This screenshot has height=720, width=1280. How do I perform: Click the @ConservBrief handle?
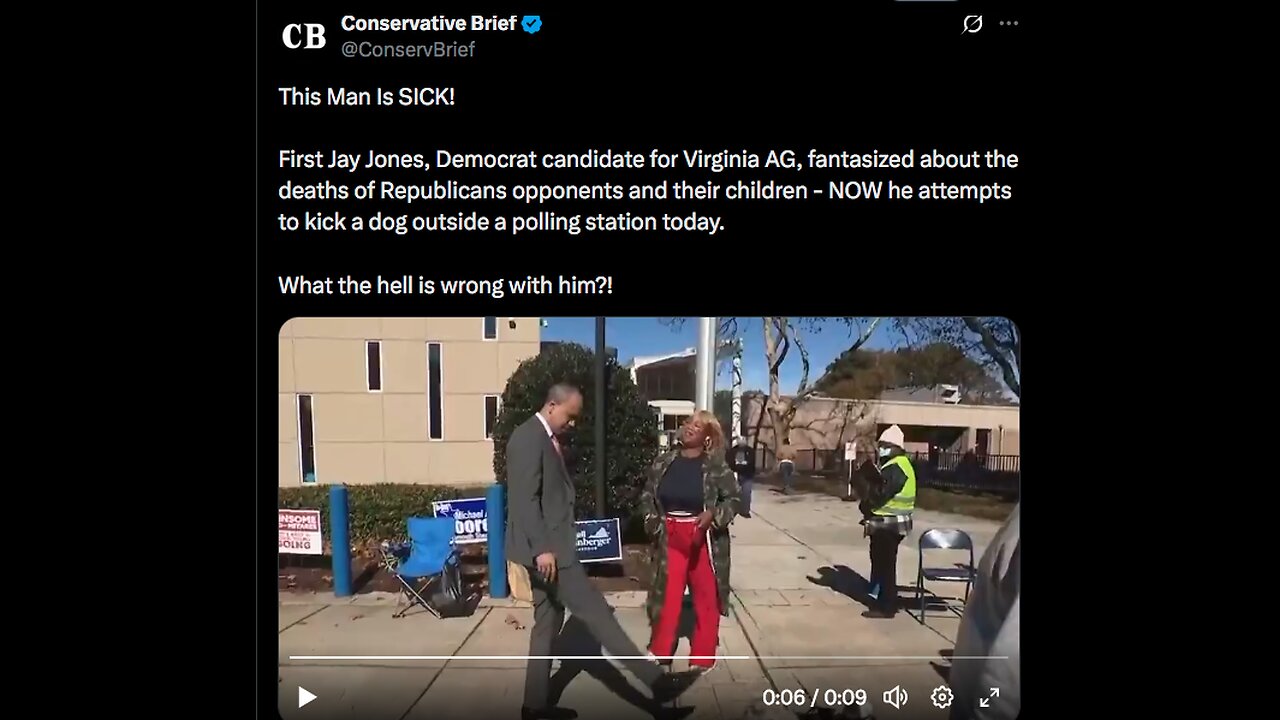[408, 49]
